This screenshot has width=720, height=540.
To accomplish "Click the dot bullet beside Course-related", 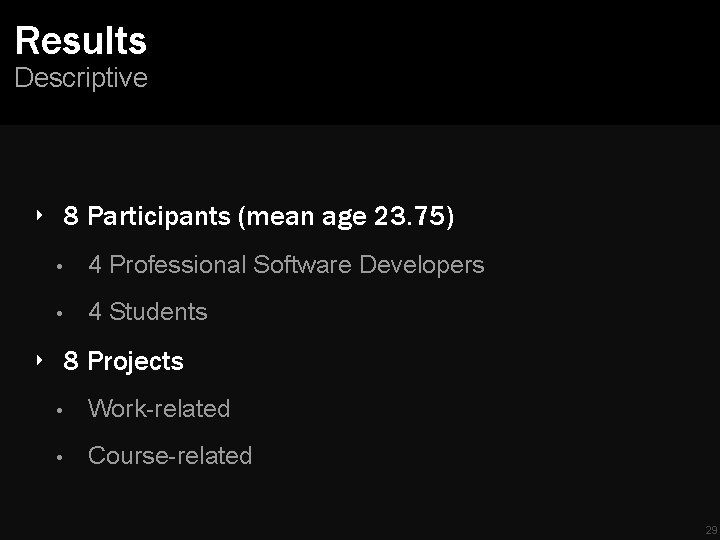I will pos(62,458).
